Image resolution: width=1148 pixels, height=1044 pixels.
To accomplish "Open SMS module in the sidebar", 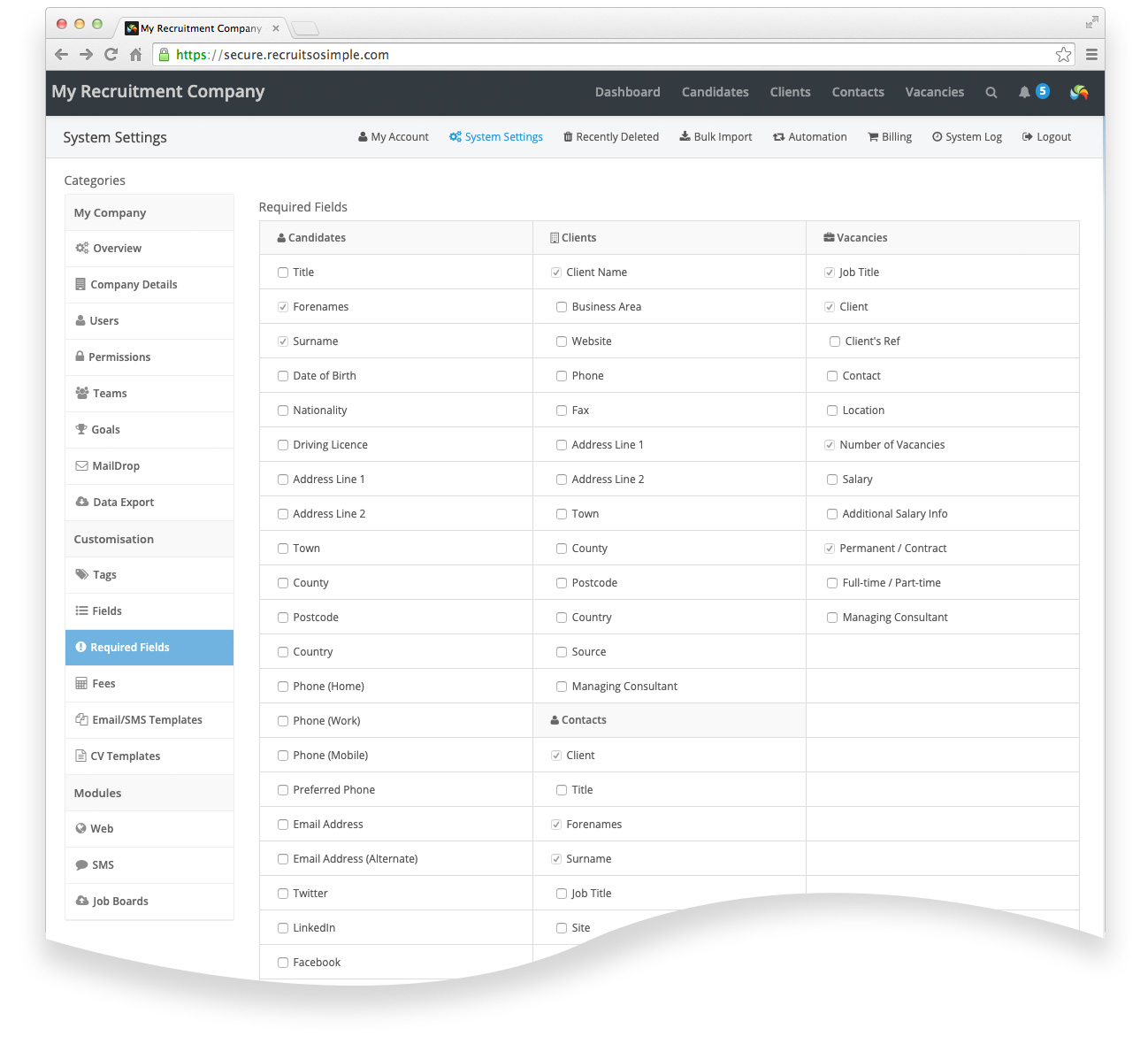I will pos(149,865).
